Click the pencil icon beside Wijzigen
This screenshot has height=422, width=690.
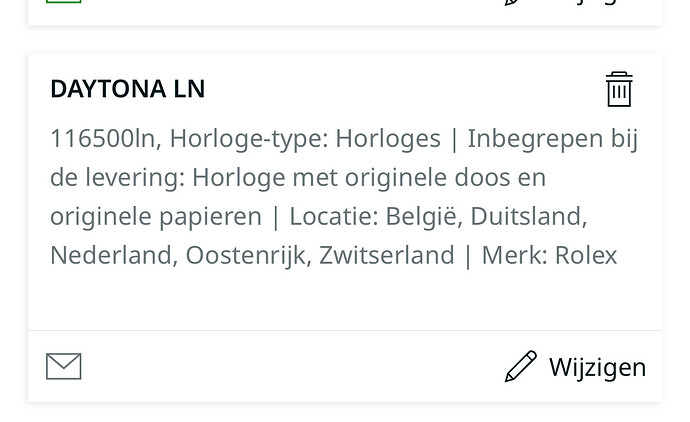[x=521, y=366]
